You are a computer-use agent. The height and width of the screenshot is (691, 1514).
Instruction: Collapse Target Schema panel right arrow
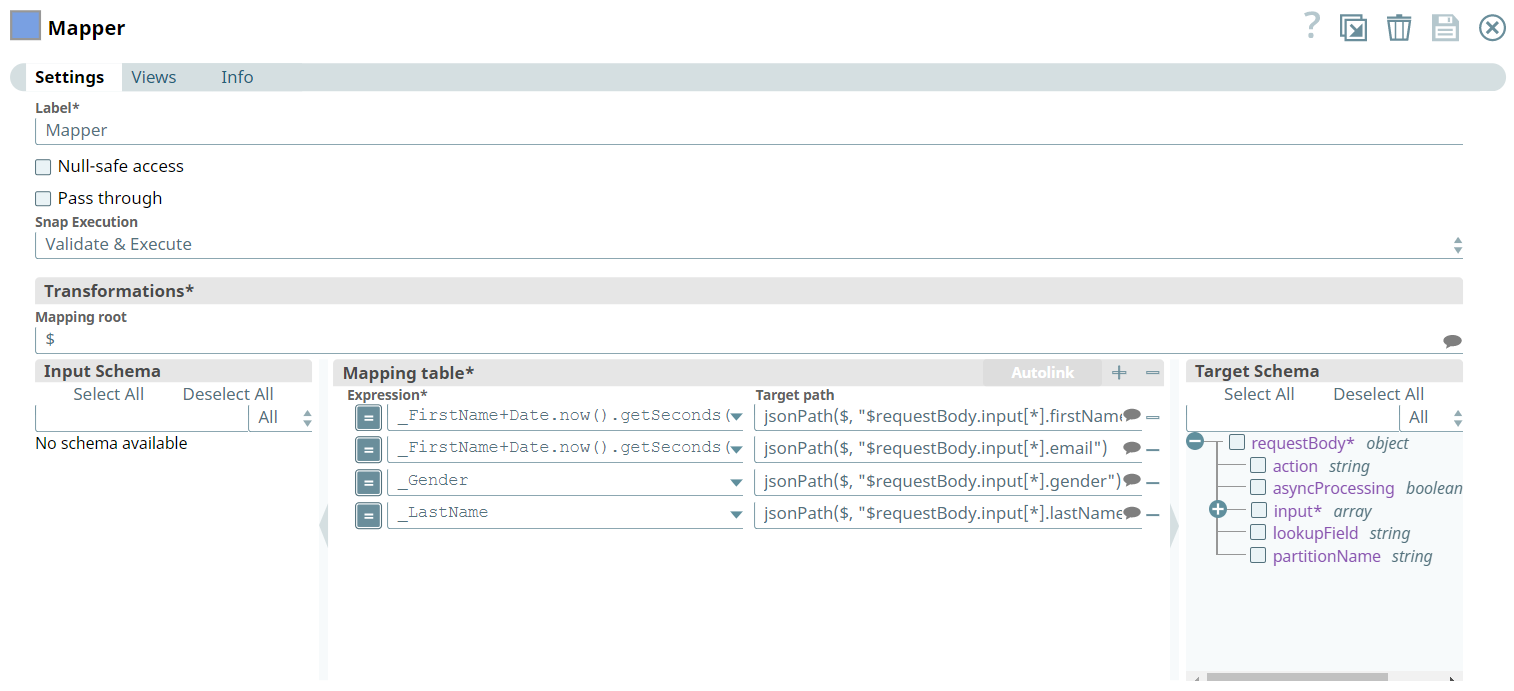[x=1174, y=526]
